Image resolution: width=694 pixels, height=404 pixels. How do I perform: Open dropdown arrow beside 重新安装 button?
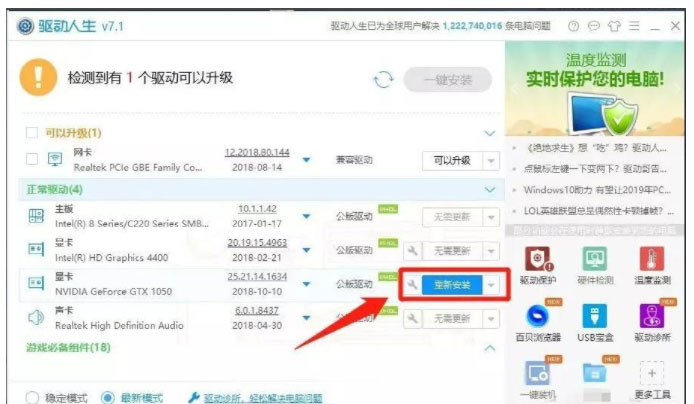point(491,285)
